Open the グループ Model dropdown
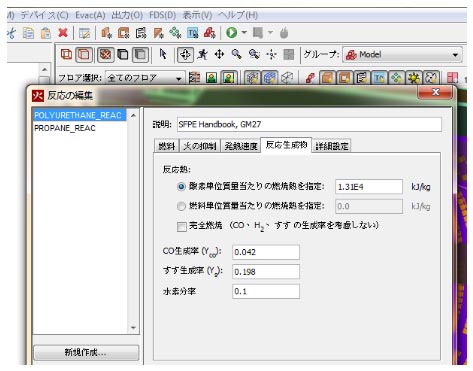Viewport: 473px width, 371px height. point(402,55)
